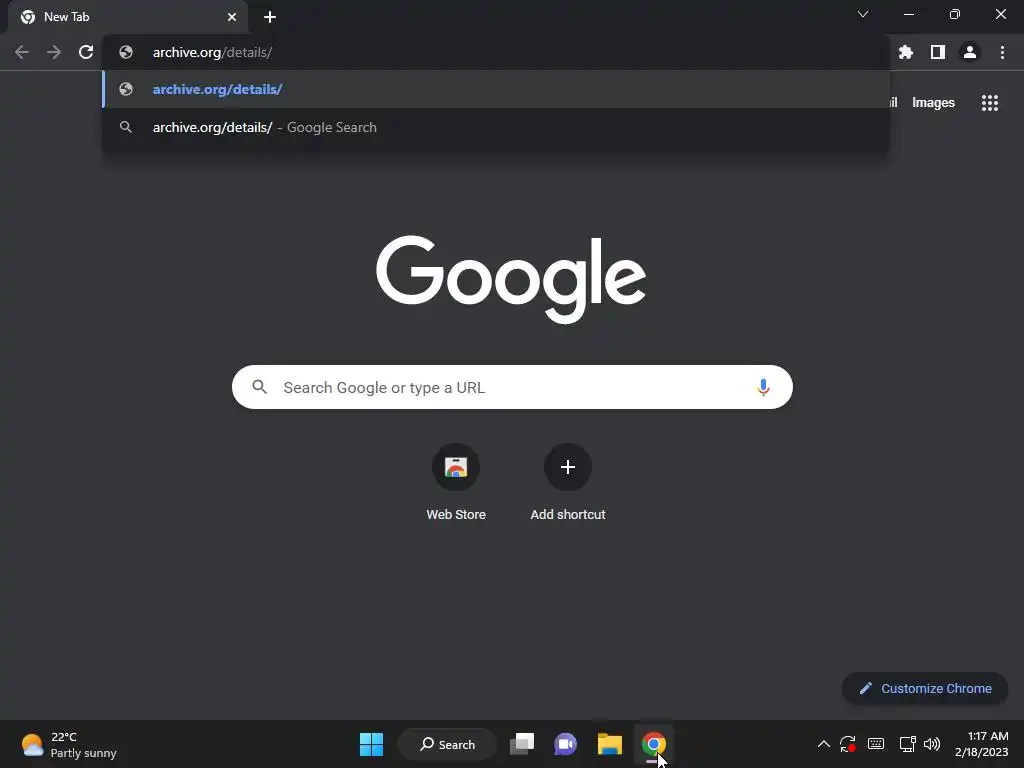Screen dimensions: 1024x768
Task: Click the search magnifier in Google box
Action: [259, 387]
